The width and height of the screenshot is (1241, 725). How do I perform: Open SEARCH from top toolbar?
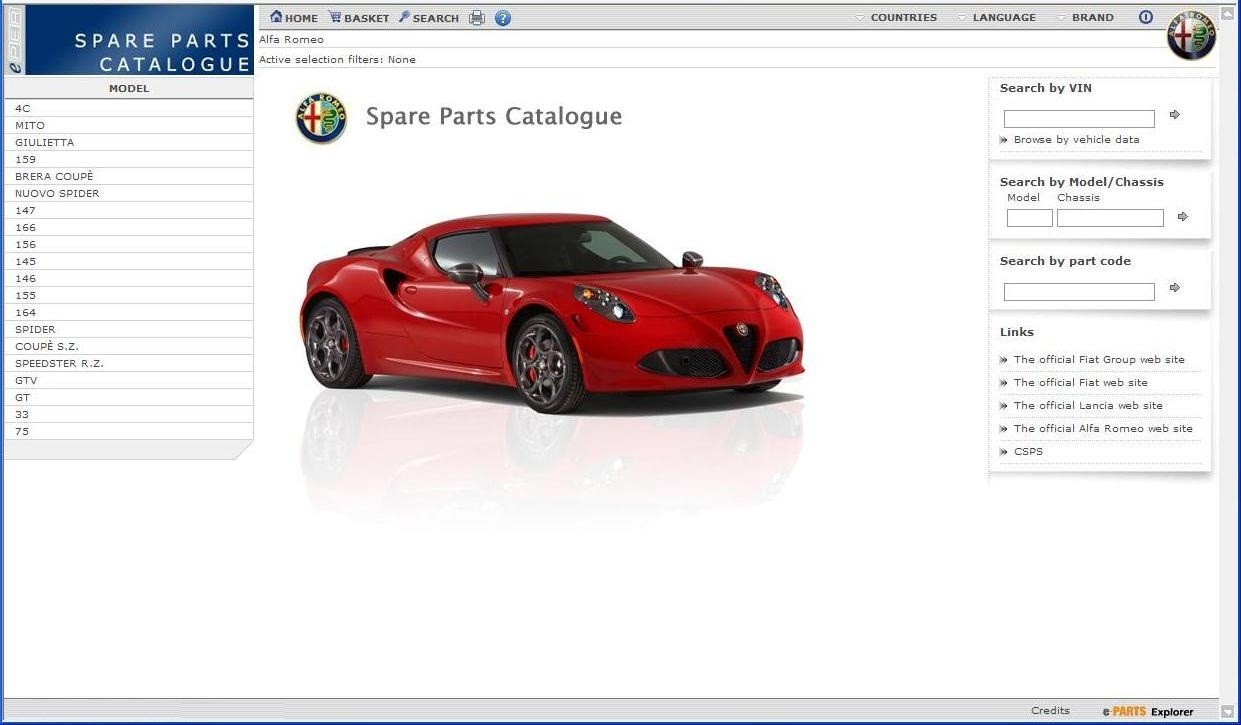tap(429, 18)
